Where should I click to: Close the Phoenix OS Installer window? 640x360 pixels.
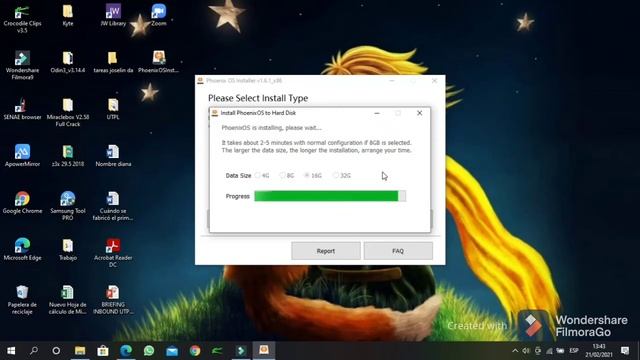pyautogui.click(x=434, y=81)
